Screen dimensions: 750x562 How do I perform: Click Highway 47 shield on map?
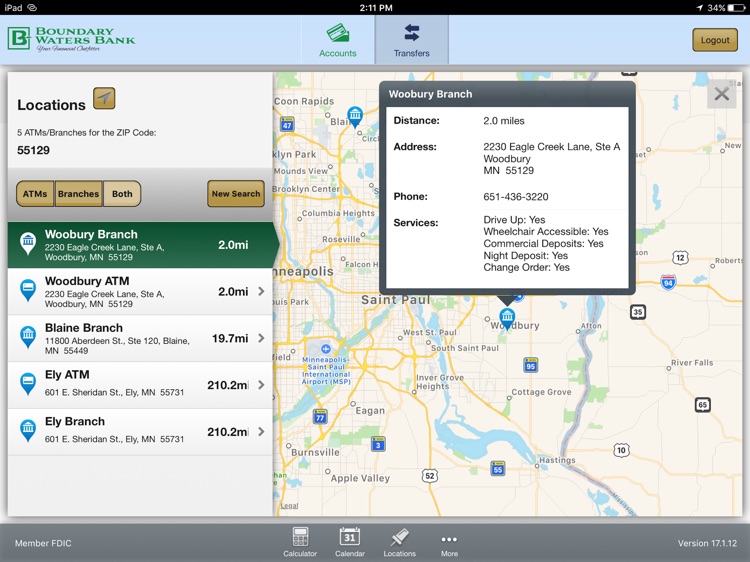pyautogui.click(x=287, y=124)
